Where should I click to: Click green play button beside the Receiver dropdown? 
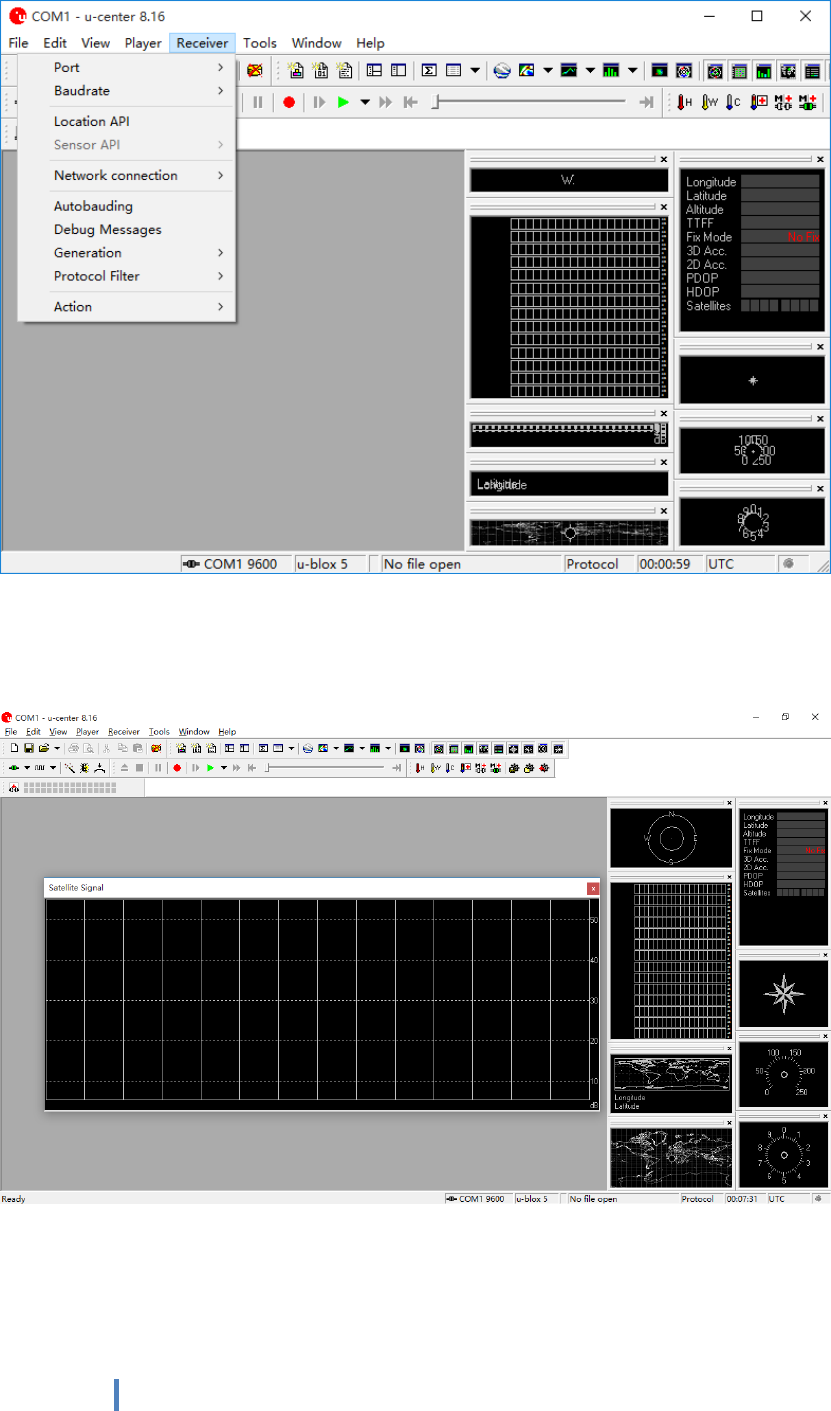click(x=343, y=102)
